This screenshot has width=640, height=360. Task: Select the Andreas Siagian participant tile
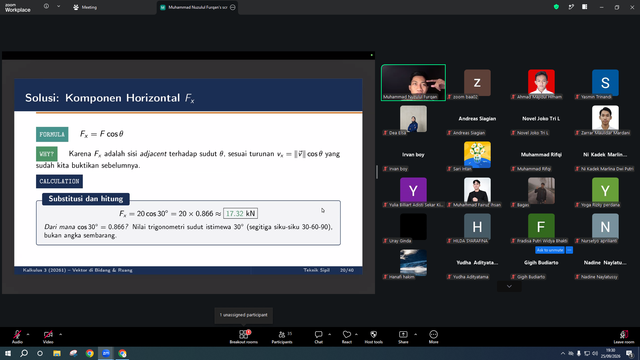[x=477, y=119]
